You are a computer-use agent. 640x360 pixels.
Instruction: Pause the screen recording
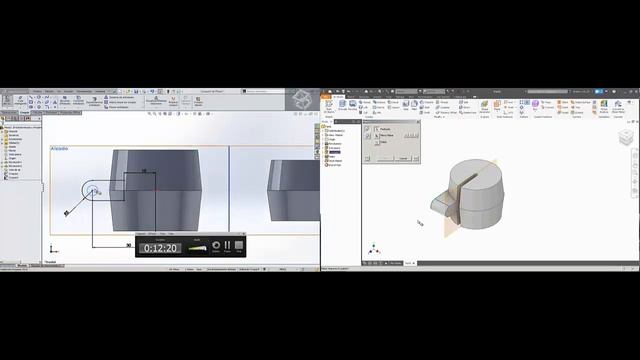click(227, 246)
